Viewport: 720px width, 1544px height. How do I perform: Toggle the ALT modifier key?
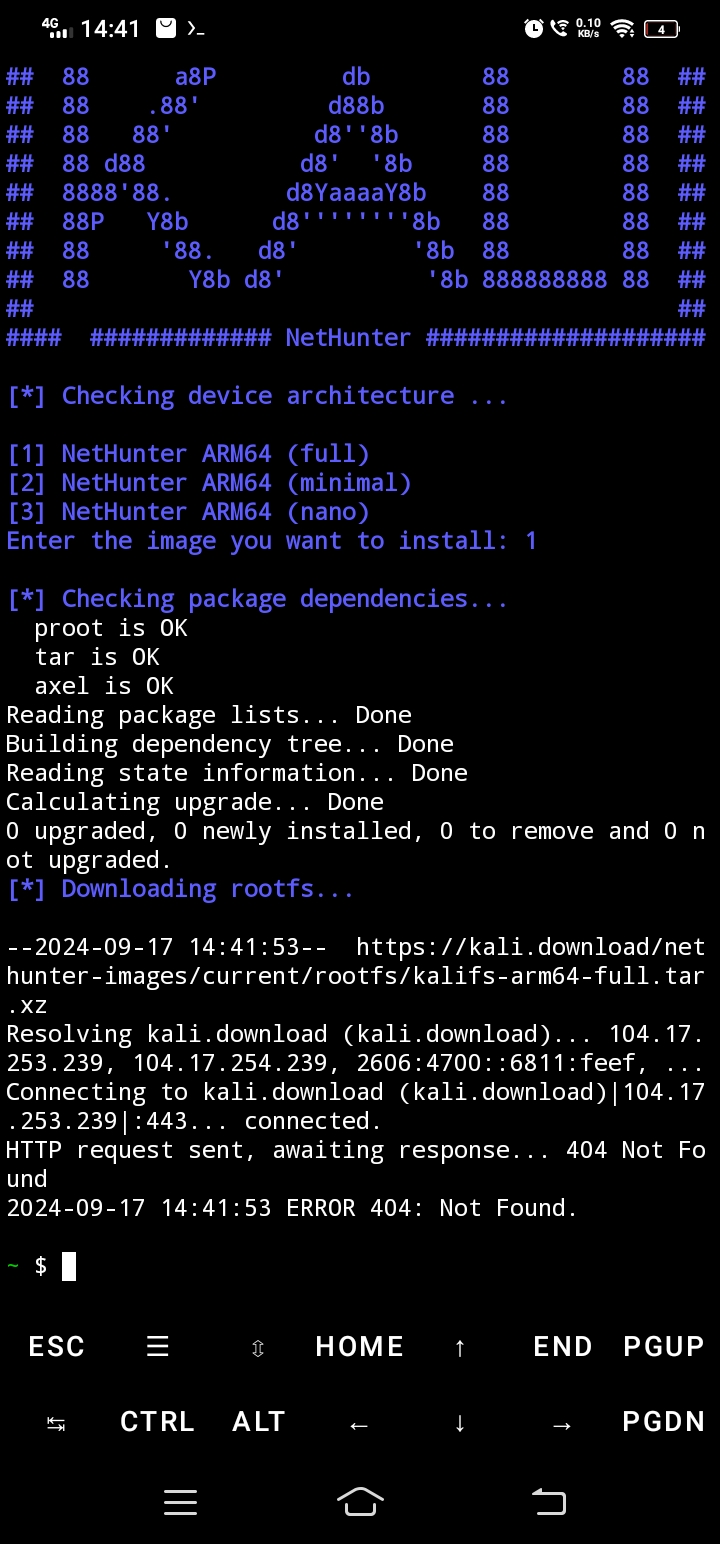tap(258, 1422)
